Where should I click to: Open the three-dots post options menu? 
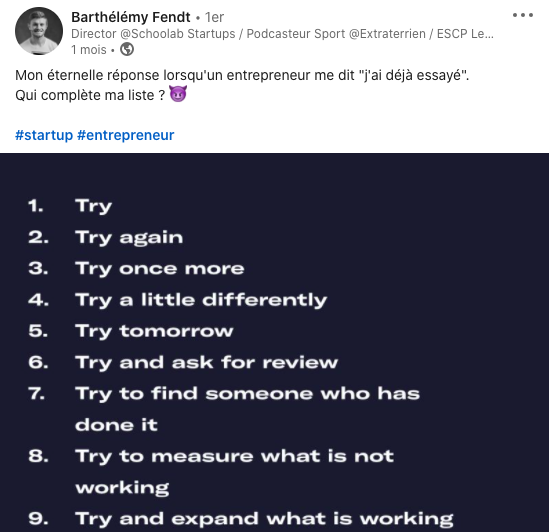click(x=523, y=15)
